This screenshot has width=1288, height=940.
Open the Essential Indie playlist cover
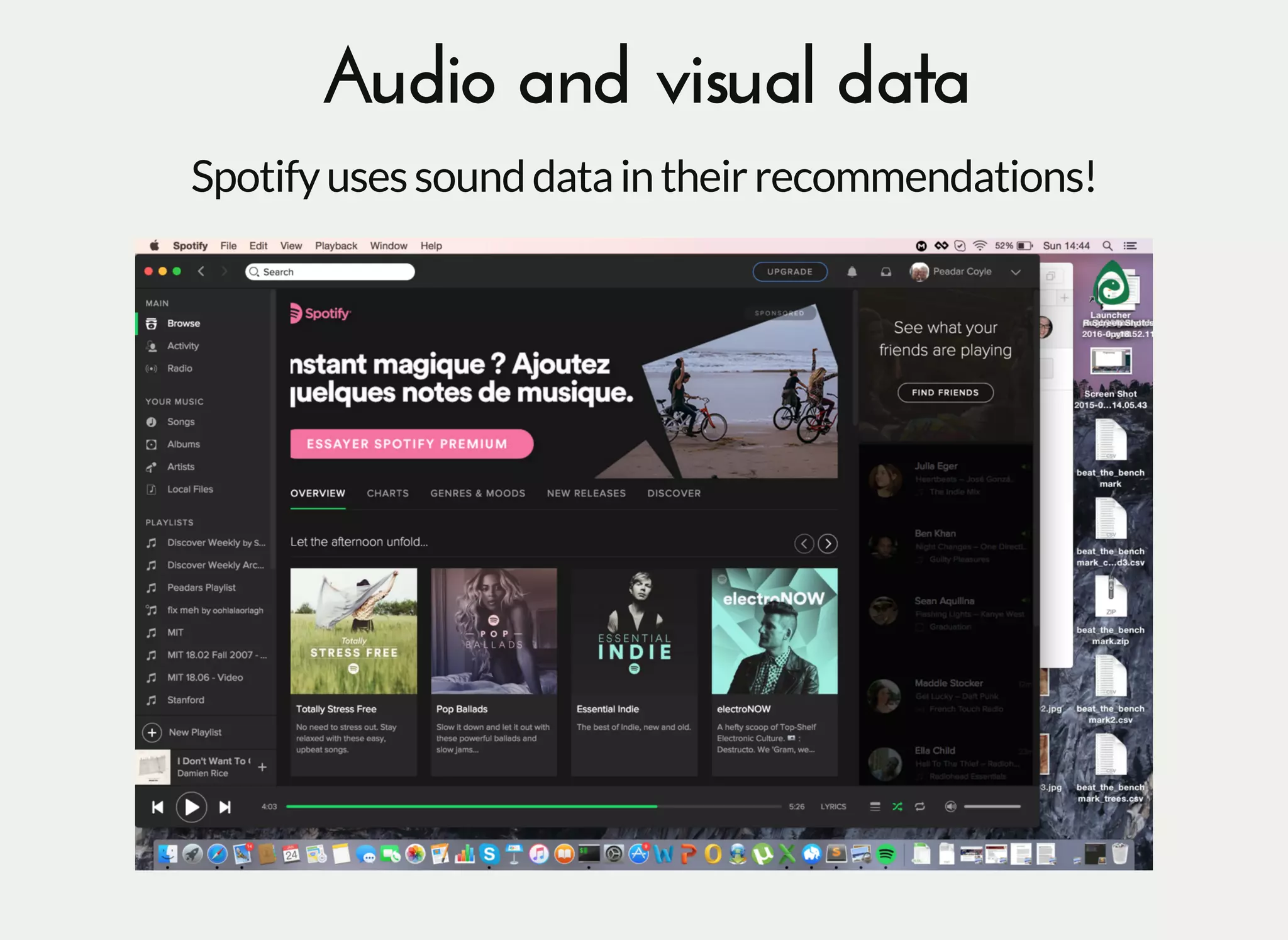tap(634, 631)
